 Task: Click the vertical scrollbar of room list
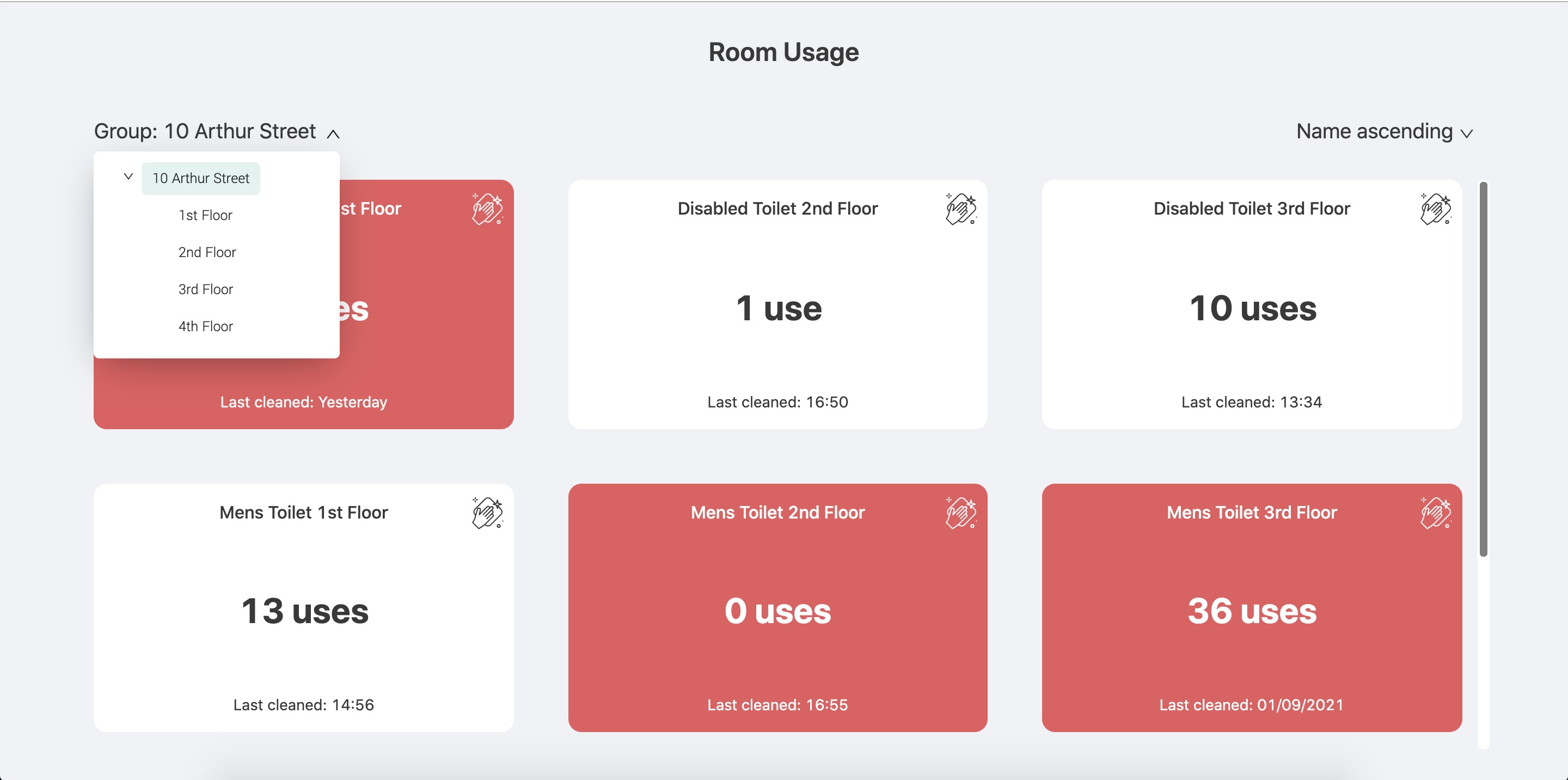click(x=1484, y=369)
